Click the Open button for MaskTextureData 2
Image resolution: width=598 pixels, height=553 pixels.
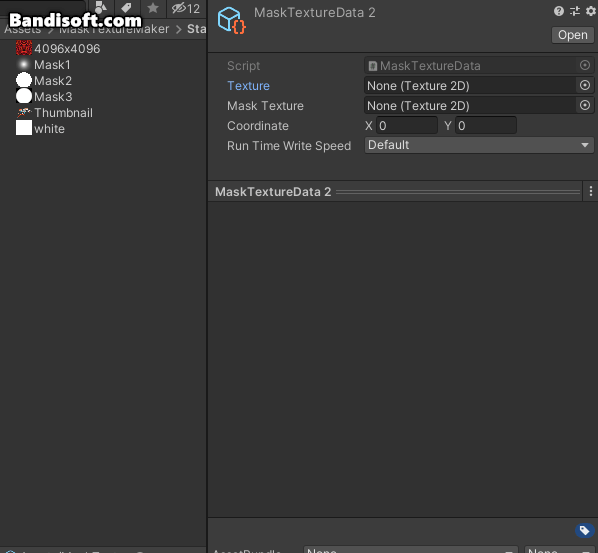point(572,35)
